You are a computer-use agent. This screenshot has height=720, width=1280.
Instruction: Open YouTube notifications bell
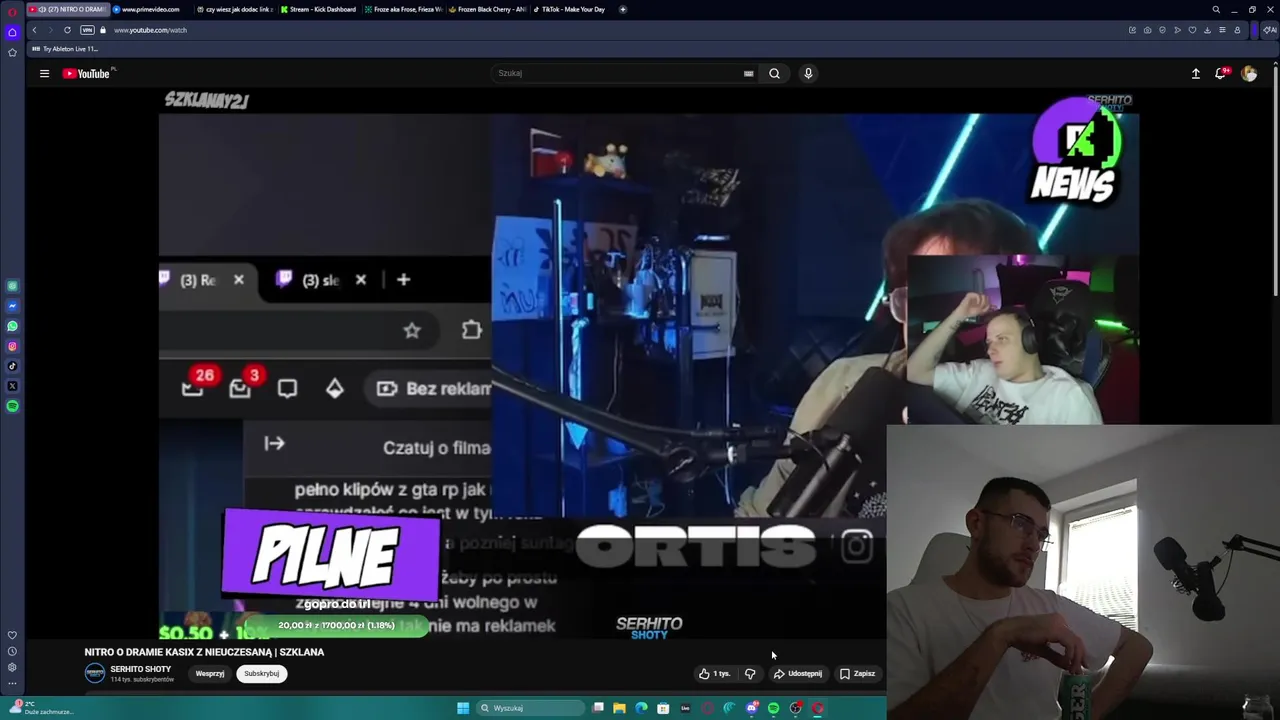[1221, 73]
